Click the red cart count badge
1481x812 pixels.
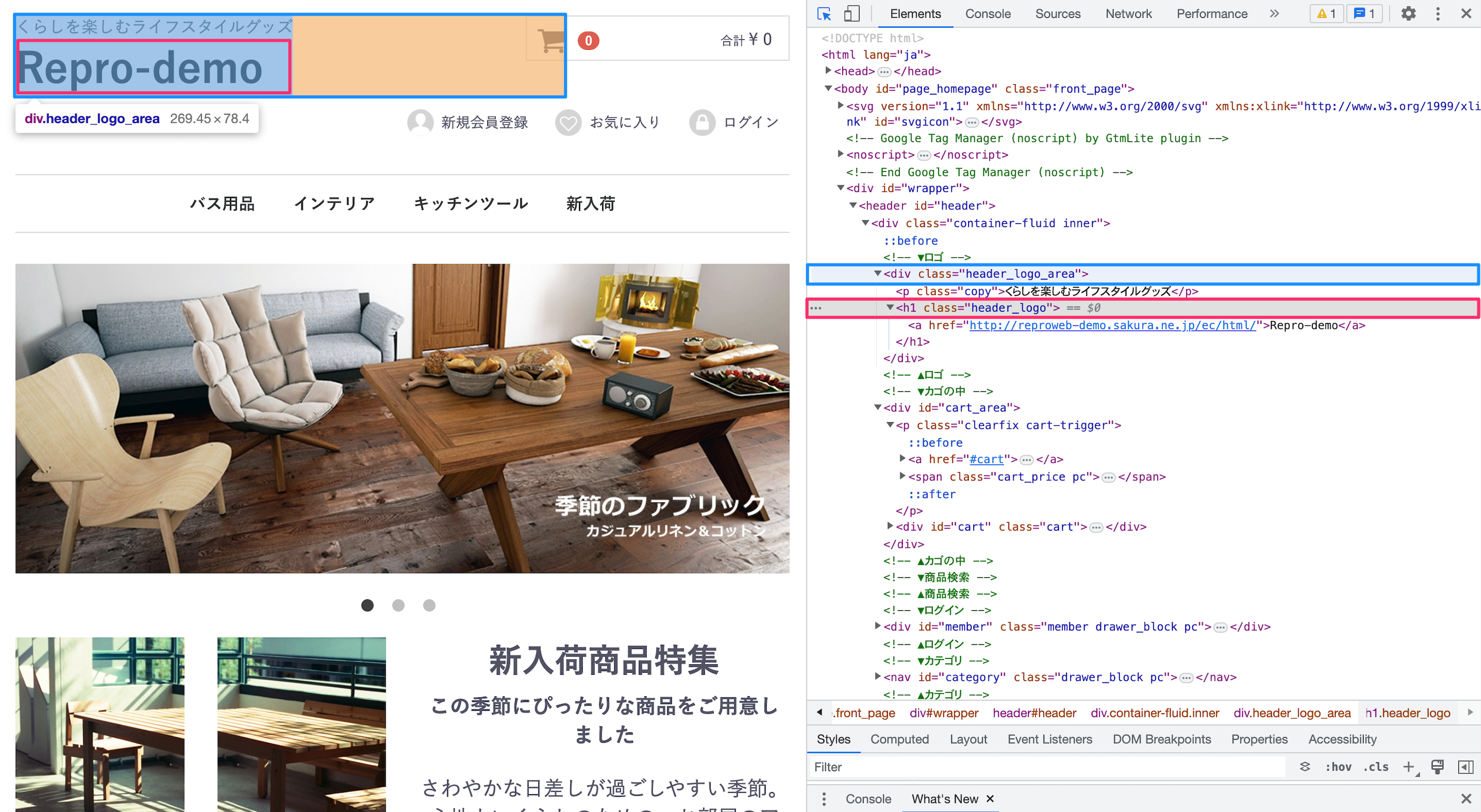click(588, 41)
